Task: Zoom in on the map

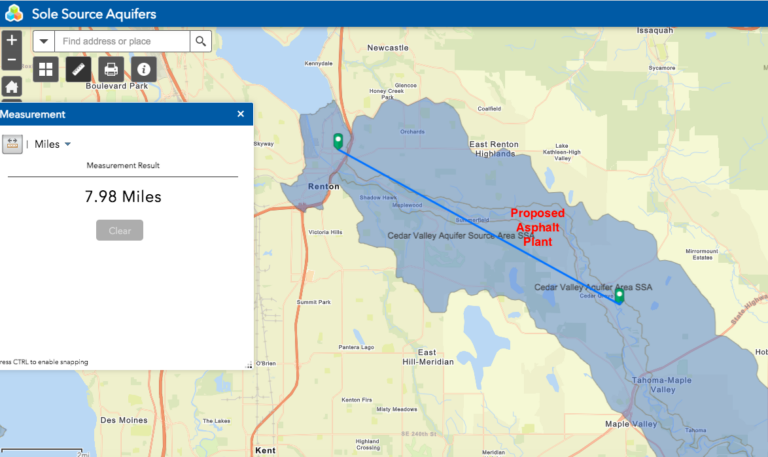Action: (11, 41)
